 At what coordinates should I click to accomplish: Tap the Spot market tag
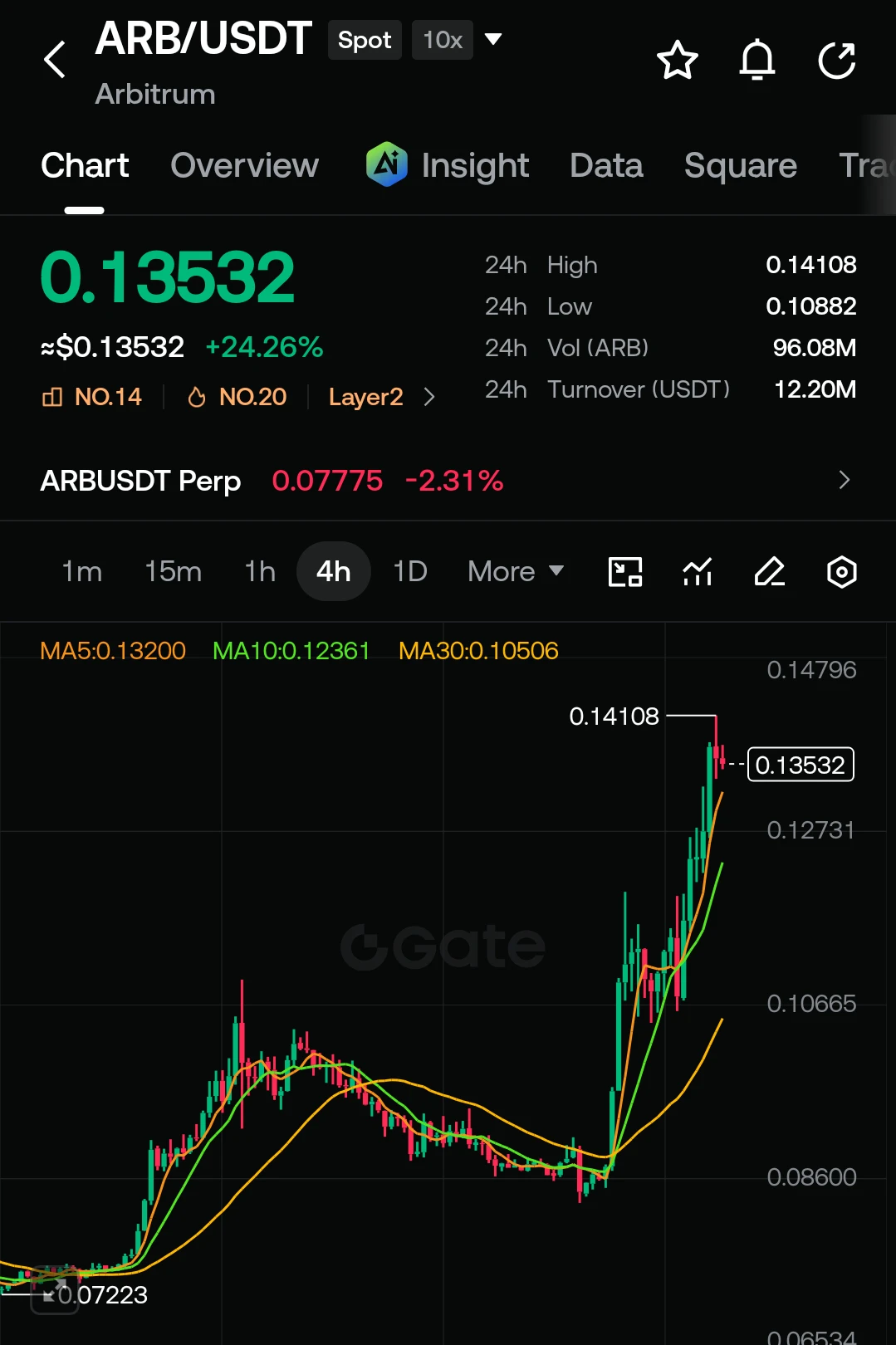point(365,40)
